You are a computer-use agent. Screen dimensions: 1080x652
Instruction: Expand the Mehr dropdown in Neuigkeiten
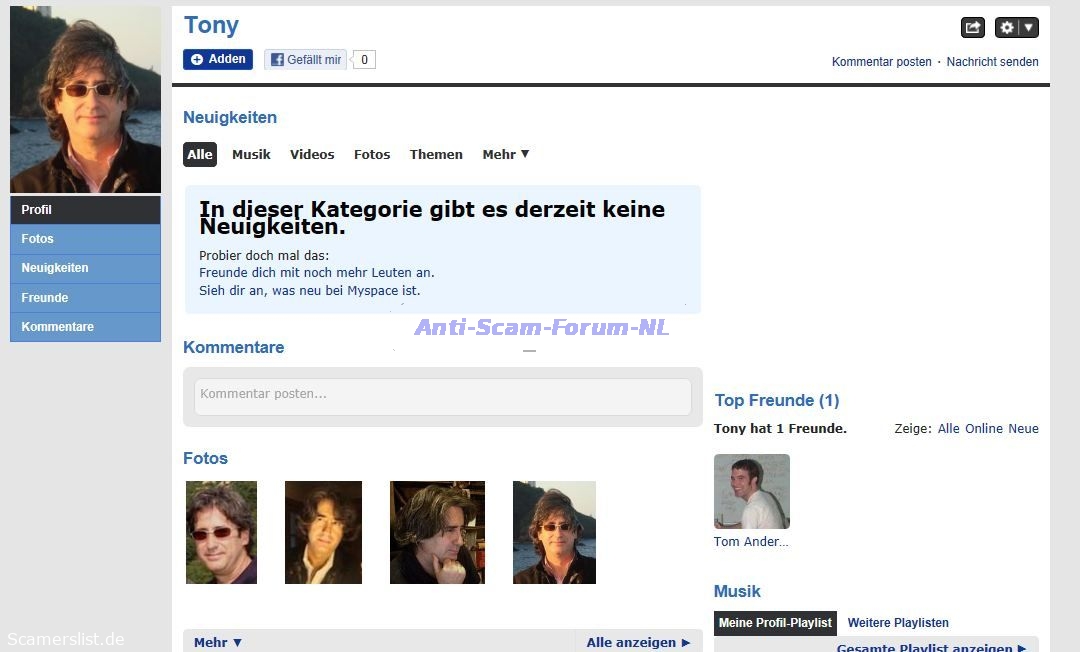[505, 155]
